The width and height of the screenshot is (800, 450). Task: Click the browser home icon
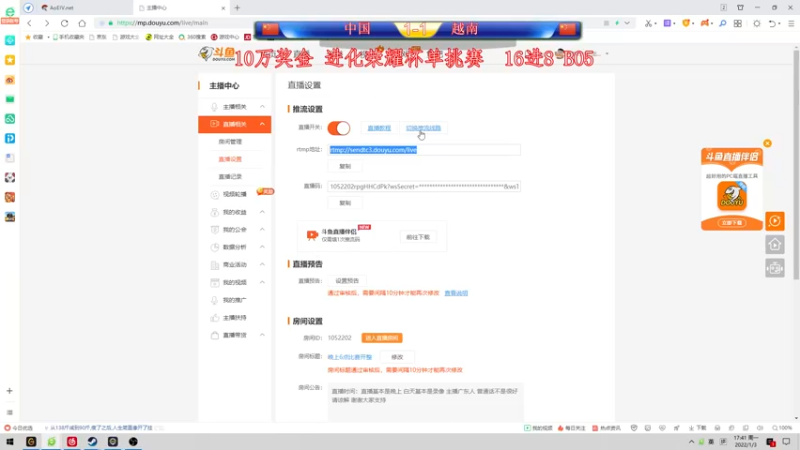pyautogui.click(x=82, y=23)
